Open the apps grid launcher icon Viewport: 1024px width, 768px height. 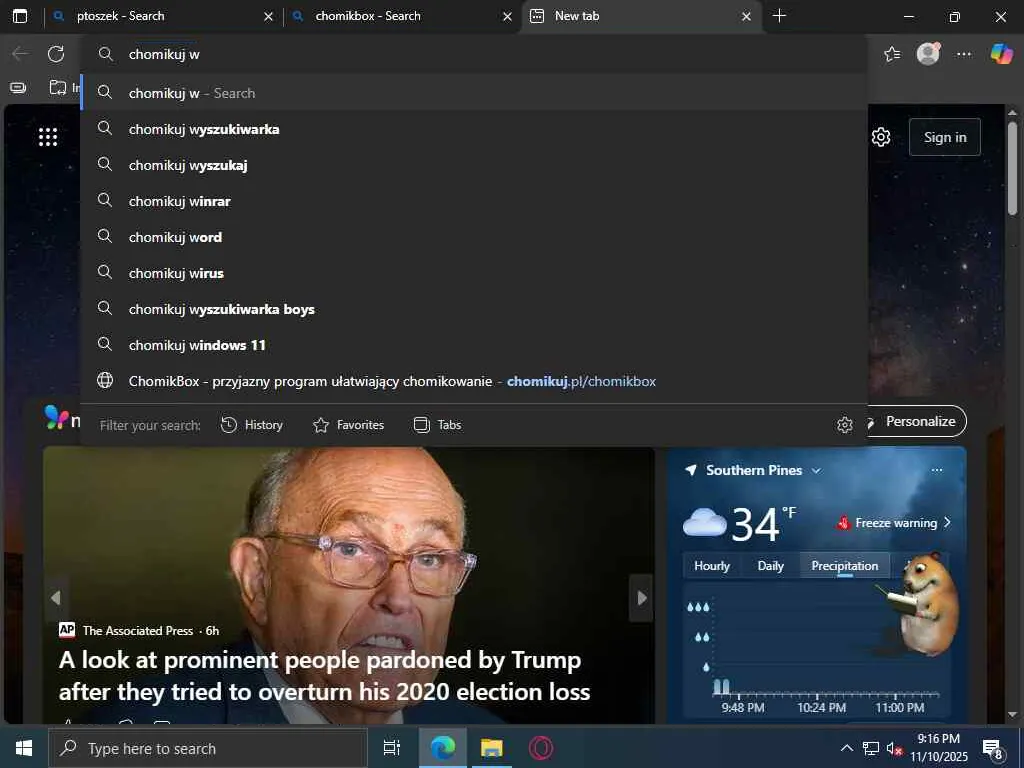pos(48,137)
